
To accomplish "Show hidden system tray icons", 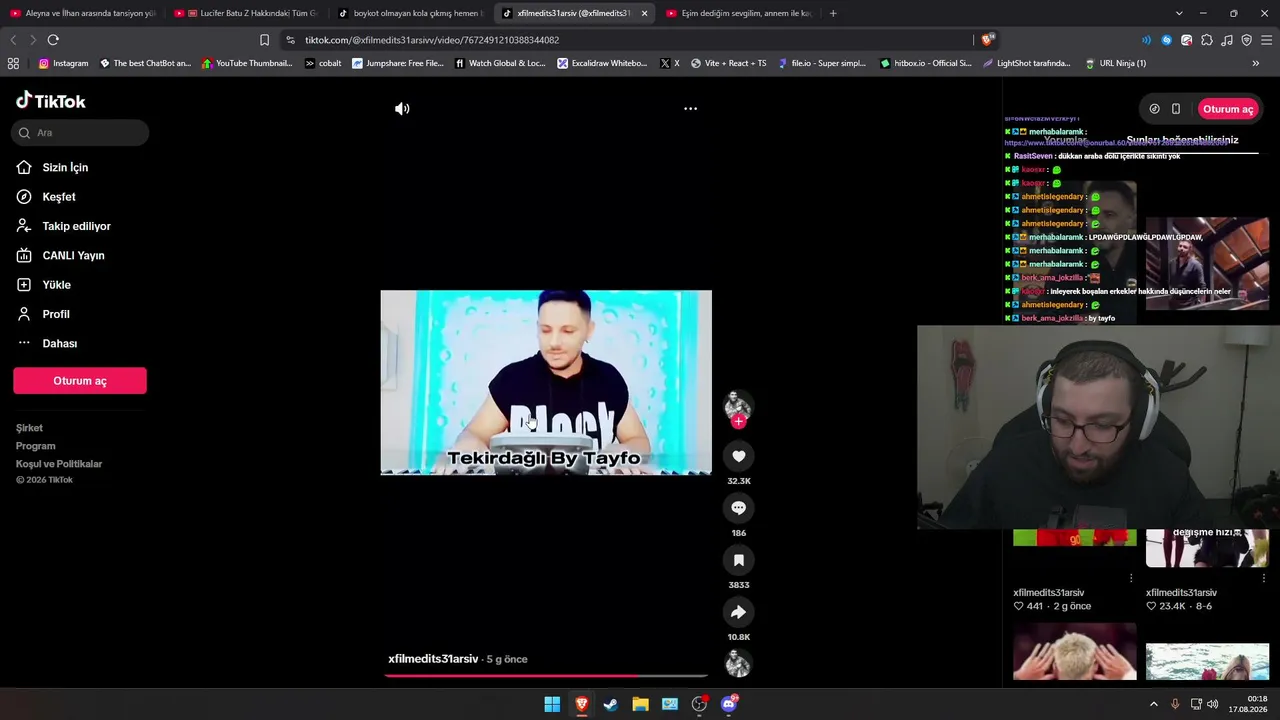I will 1153,704.
